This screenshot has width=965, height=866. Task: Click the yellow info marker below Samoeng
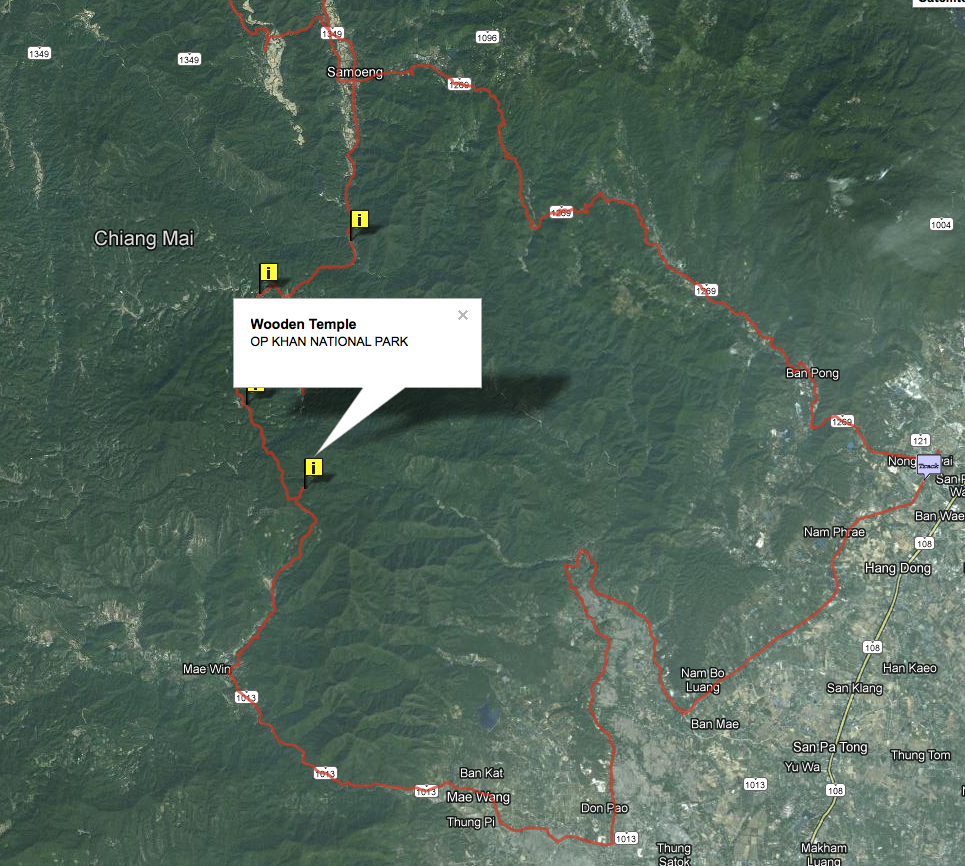359,219
